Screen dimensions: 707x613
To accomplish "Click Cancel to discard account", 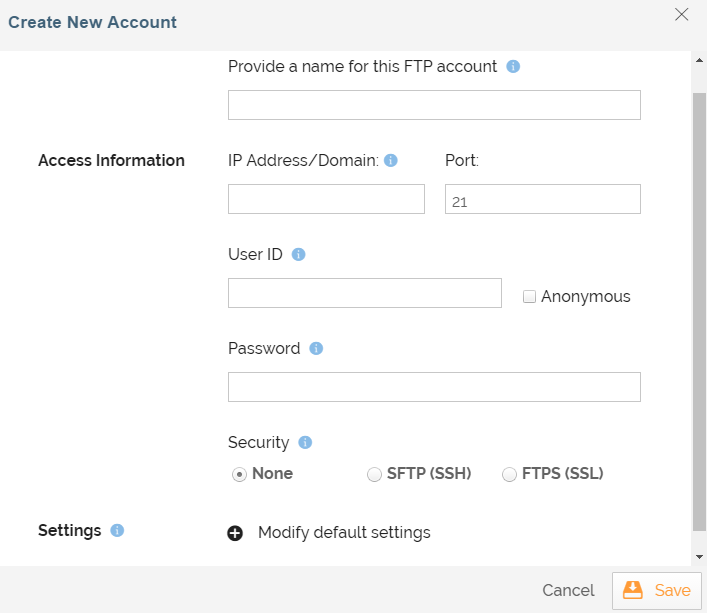I will point(568,591).
